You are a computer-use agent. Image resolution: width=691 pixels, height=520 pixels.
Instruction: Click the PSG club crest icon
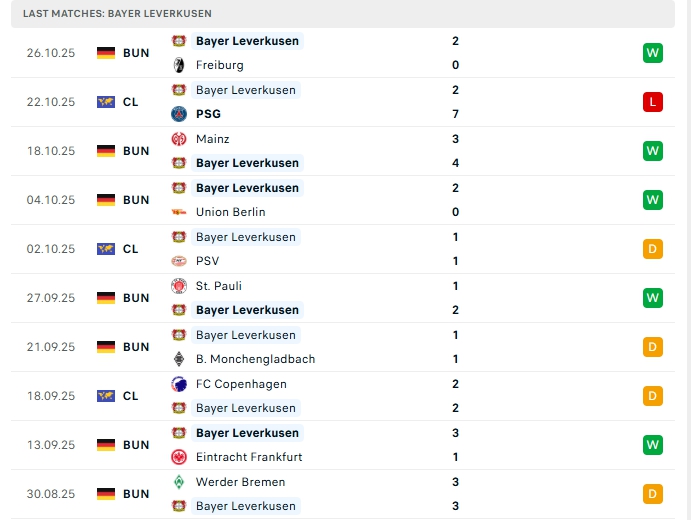(179, 114)
